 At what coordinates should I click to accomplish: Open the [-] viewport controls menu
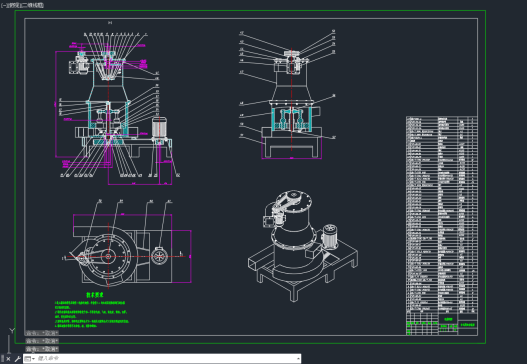3,5
